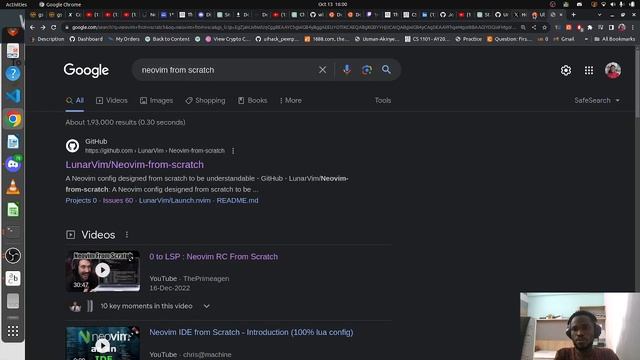Open 0 to LSP Neovim RC video link

tap(213, 257)
